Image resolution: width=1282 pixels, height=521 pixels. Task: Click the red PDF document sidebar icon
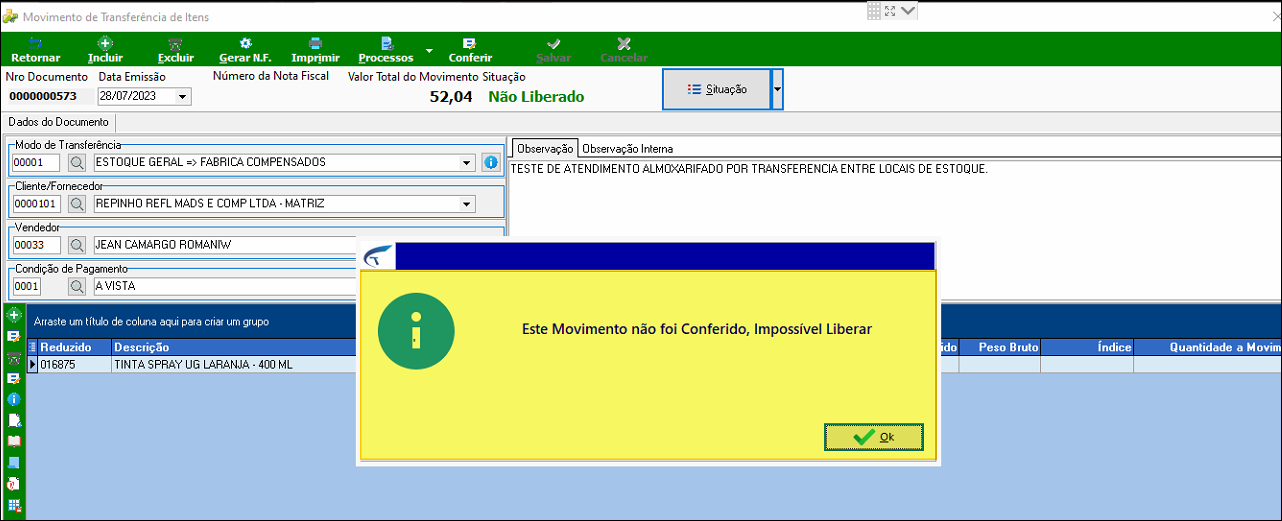pos(14,483)
